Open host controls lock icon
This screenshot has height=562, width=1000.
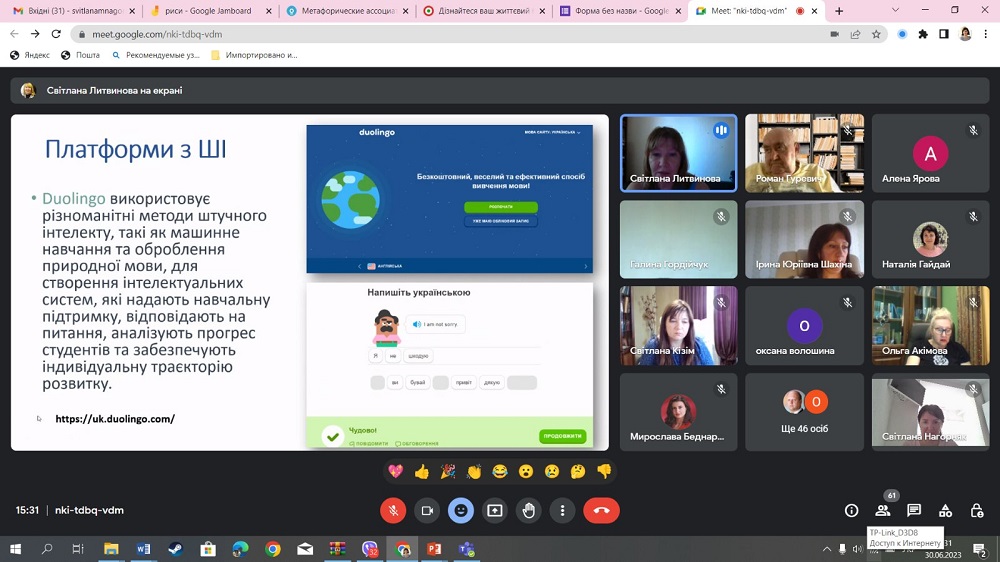pyautogui.click(x=976, y=510)
